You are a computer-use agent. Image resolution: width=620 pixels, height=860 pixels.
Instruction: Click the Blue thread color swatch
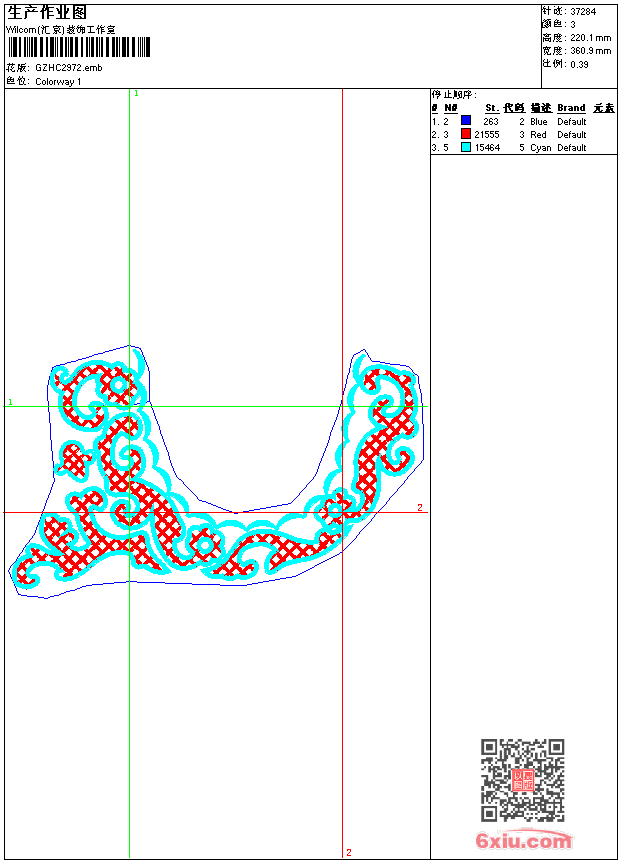click(x=466, y=120)
